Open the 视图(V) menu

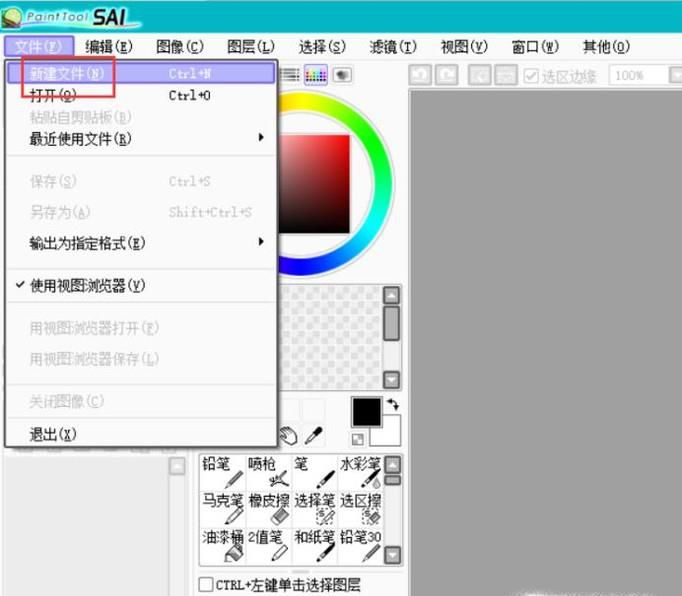[464, 47]
